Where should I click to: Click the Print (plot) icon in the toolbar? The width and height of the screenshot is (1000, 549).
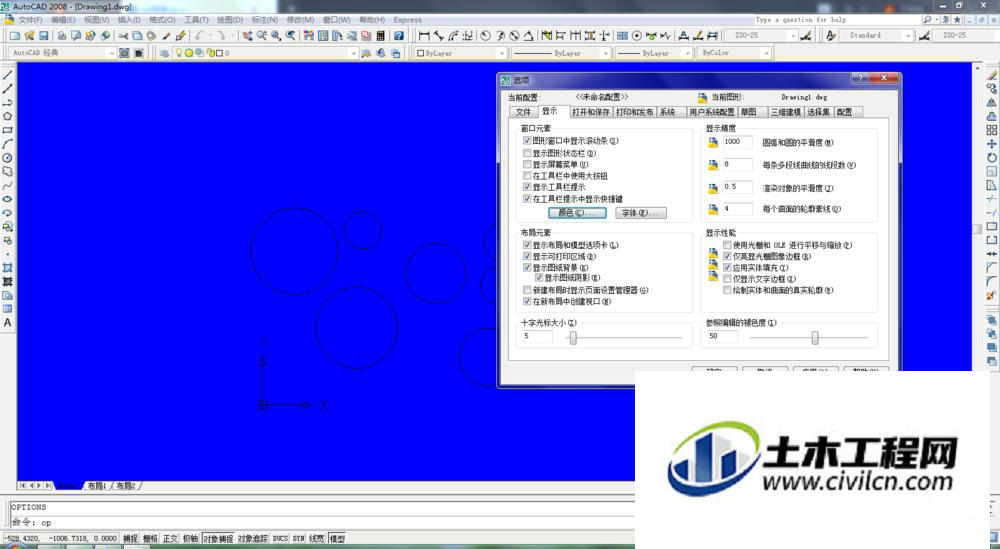pyautogui.click(x=62, y=36)
